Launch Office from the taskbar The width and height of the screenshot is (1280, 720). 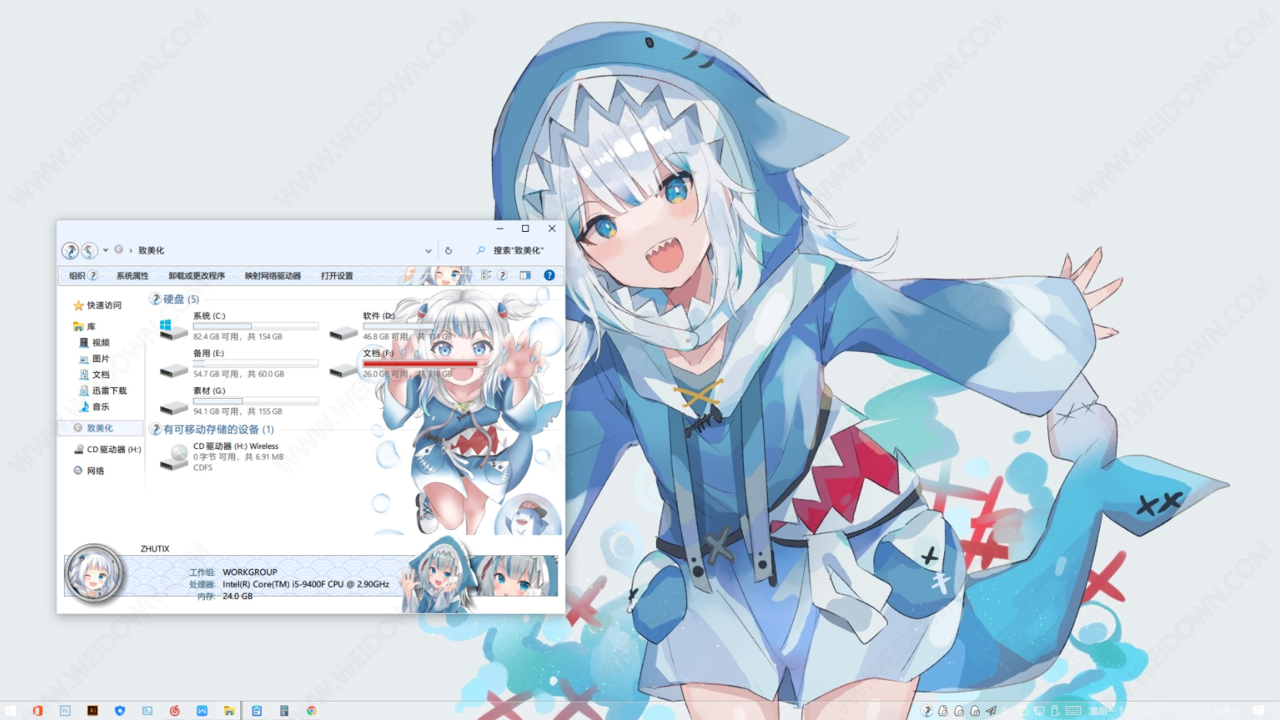[37, 711]
